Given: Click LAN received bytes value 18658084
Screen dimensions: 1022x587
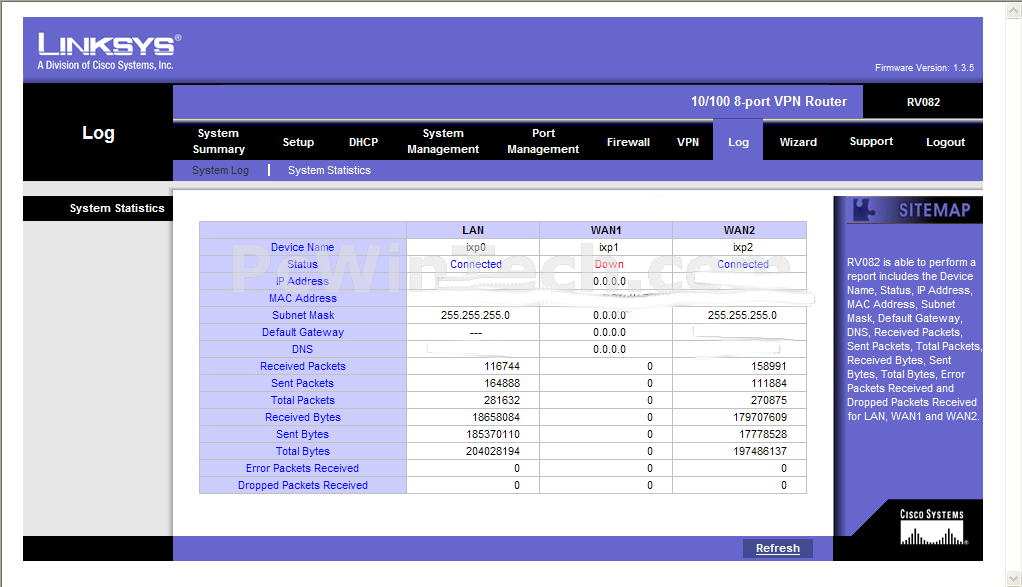Looking at the screenshot, I should point(496,417).
